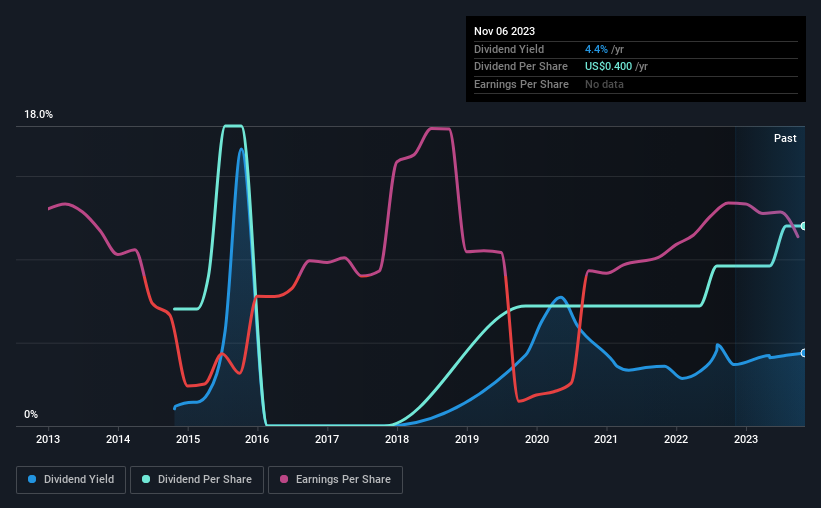
Task: Toggle the Earnings Per Share legend button
Action: (x=335, y=480)
